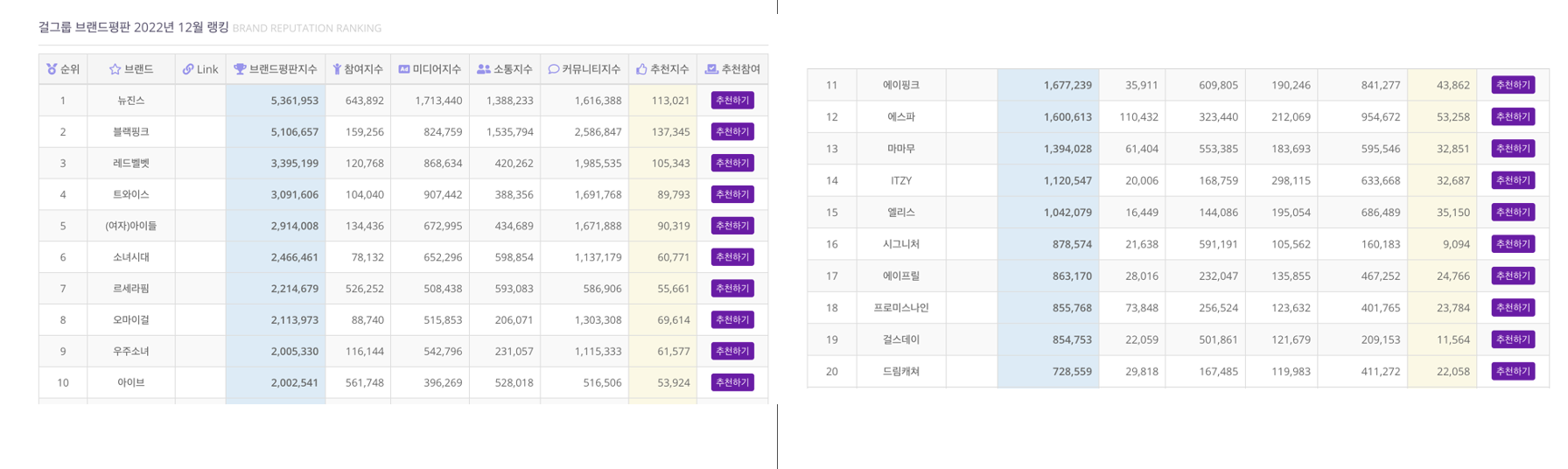The image size is (1568, 469).
Task: Click 추천하기 in the 에스파 row
Action: pyautogui.click(x=1513, y=117)
